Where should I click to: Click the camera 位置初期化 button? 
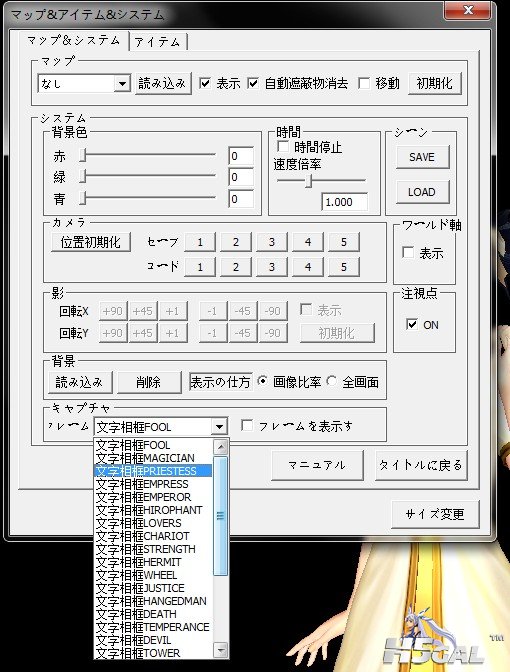pos(90,242)
